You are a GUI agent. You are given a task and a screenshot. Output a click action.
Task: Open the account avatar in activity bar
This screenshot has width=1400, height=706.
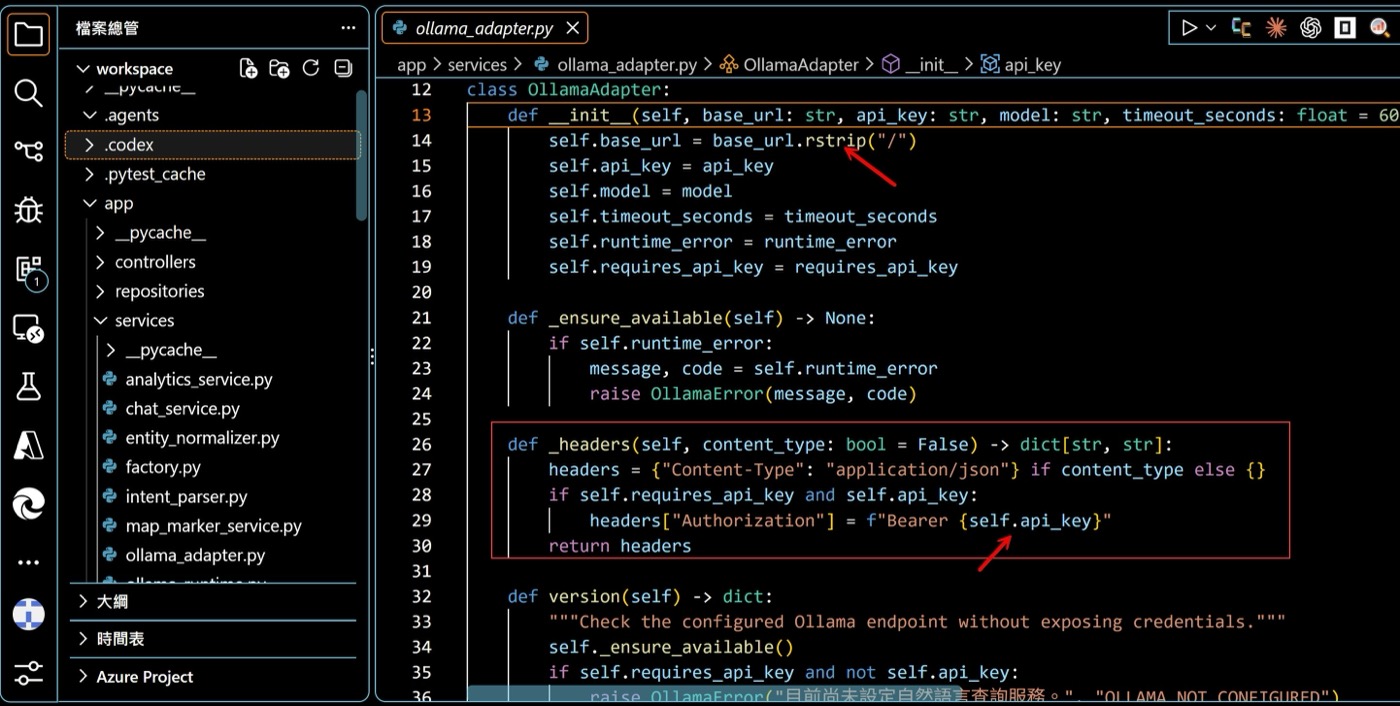[28, 614]
